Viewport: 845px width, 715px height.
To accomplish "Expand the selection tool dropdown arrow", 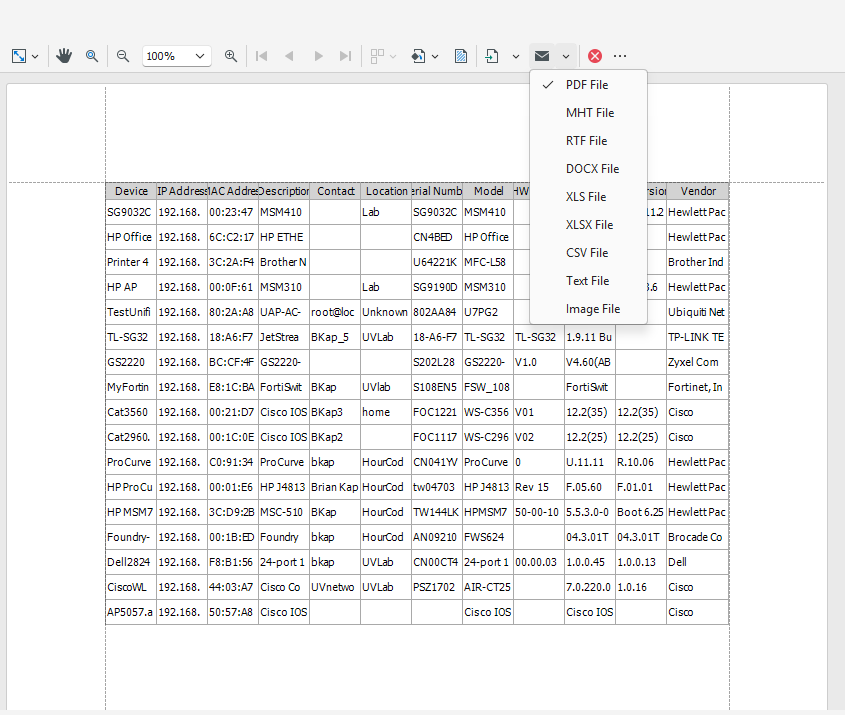I will [x=36, y=56].
